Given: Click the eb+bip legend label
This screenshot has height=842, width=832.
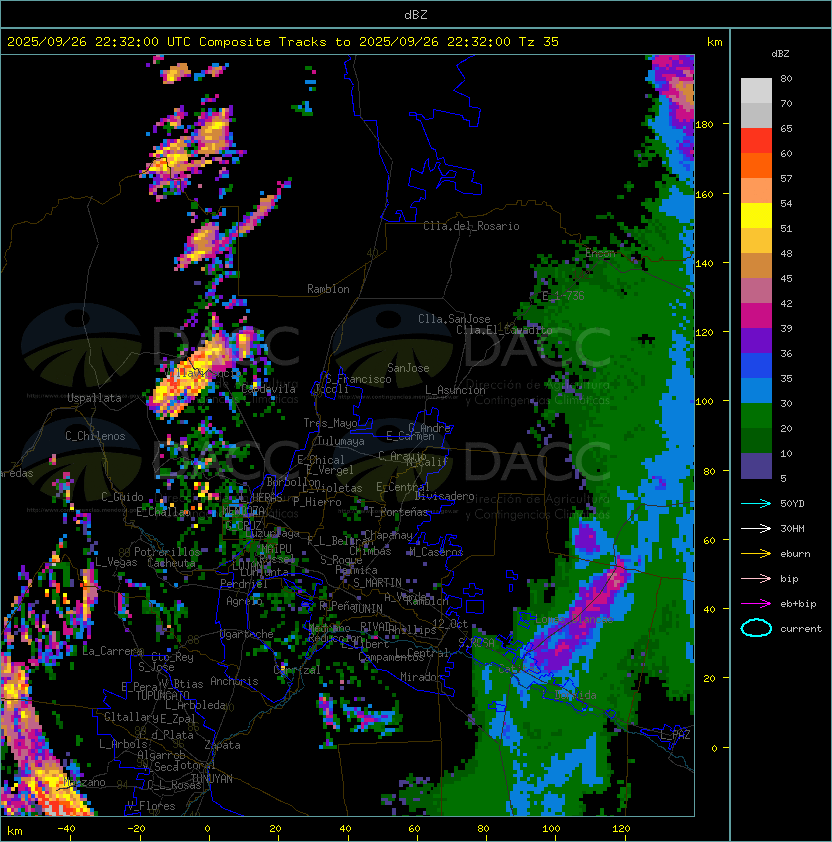Looking at the screenshot, I should point(798,604).
